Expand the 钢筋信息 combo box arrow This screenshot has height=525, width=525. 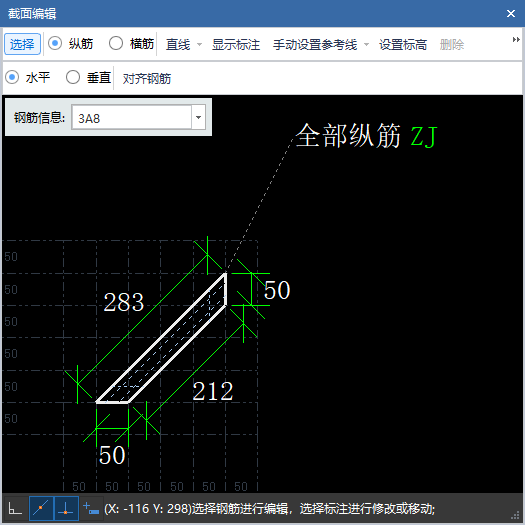(198, 118)
